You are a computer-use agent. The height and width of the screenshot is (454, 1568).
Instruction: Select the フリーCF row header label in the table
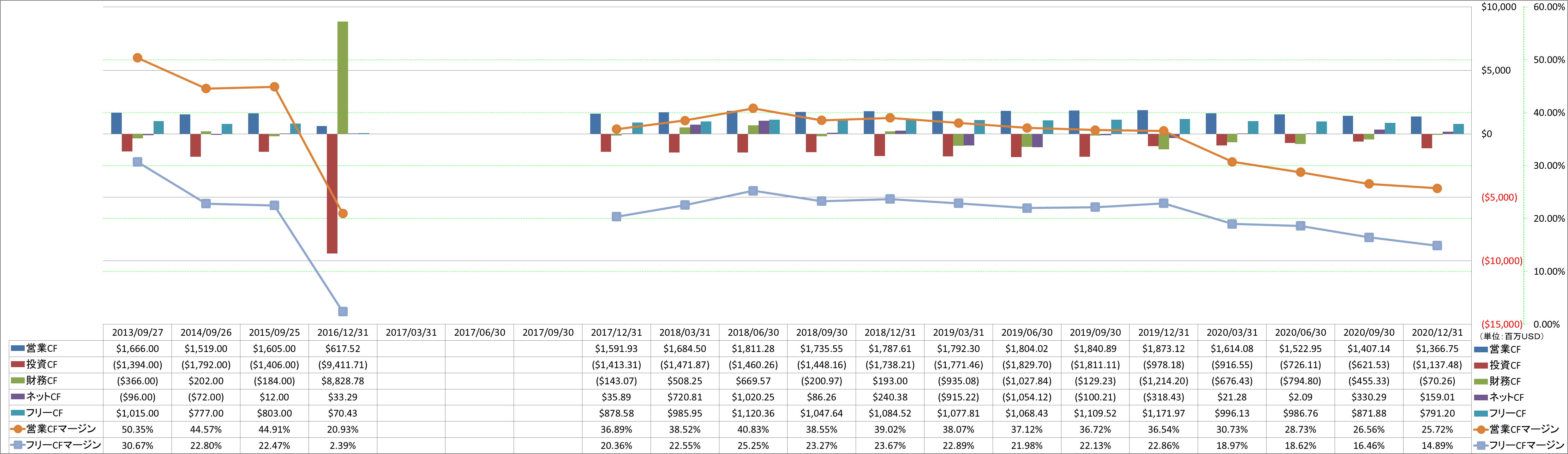[44, 413]
